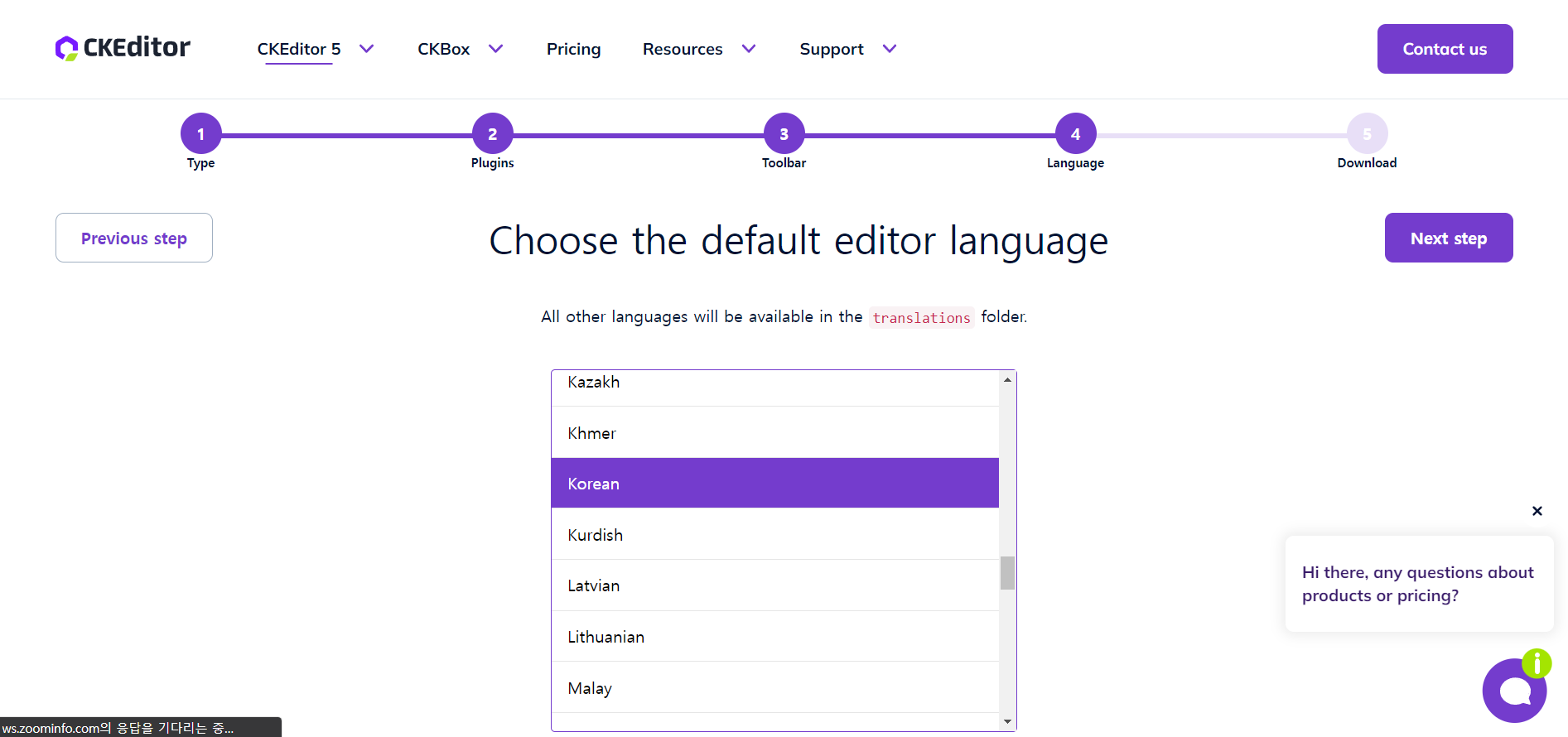
Task: Expand the CKEditor 5 menu chevron
Action: point(366,49)
